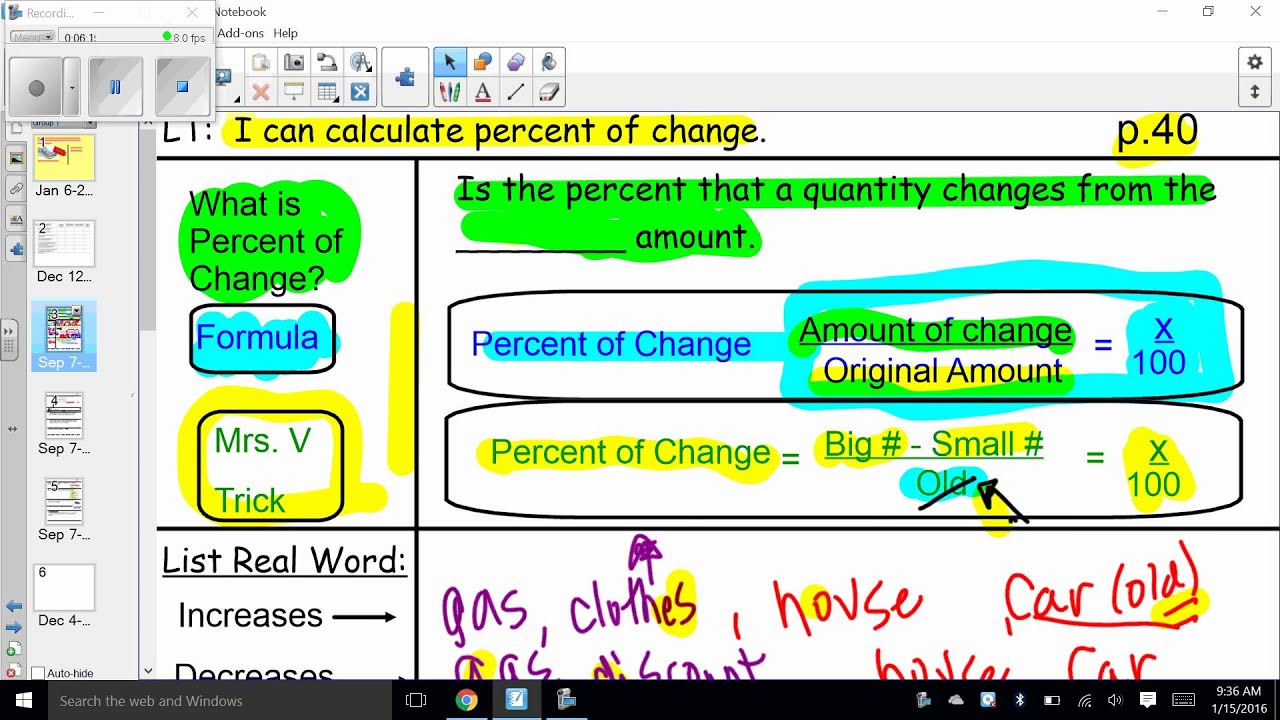Open the Action Center notification icon

[x=1147, y=700]
